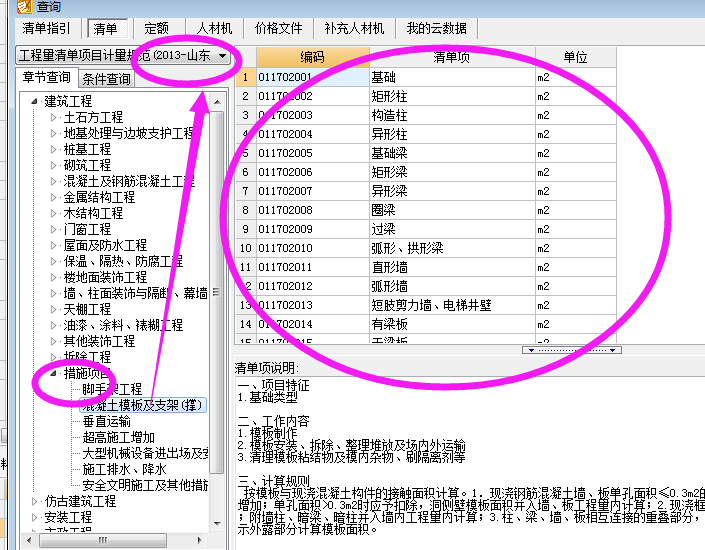
Task: Select the 基础梁 row
Action: 426,153
